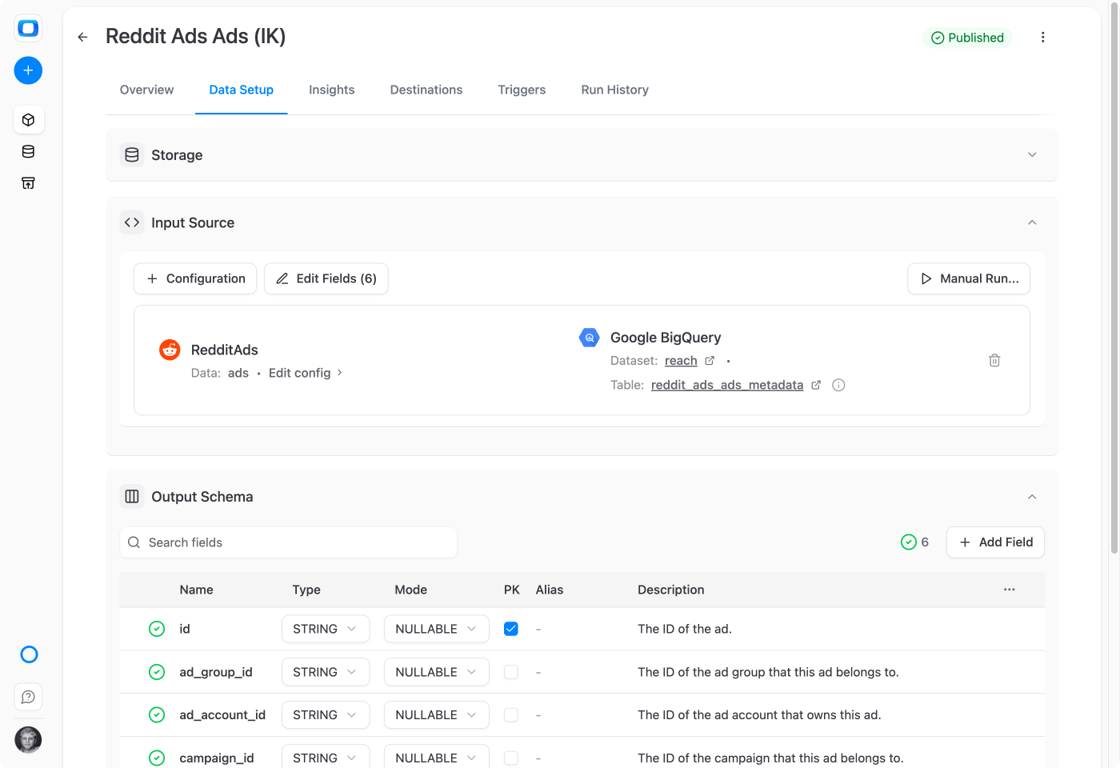Open the three-dot menu next to Published
The height and width of the screenshot is (768, 1120).
[1042, 37]
